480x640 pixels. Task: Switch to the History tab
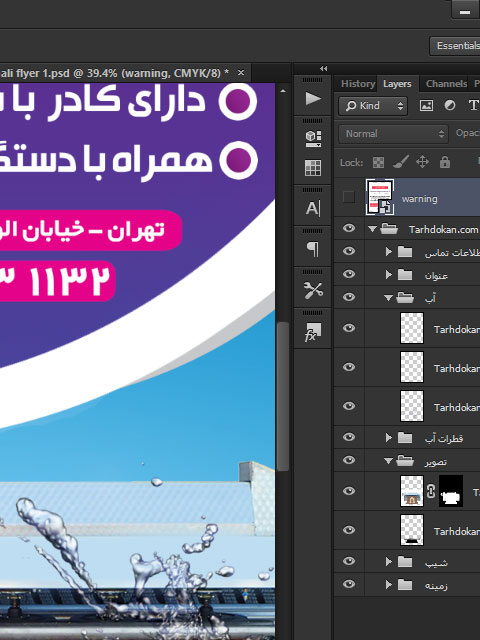coord(358,84)
